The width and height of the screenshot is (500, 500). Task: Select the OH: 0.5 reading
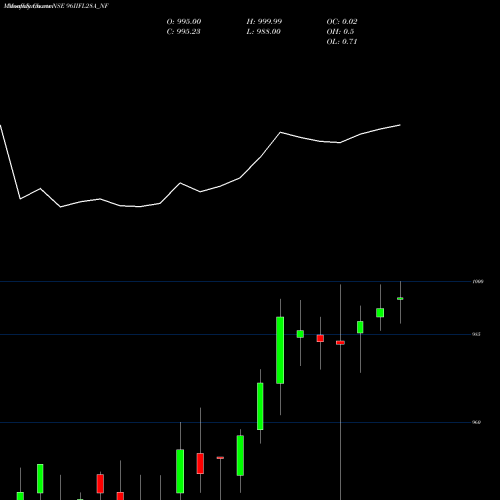pos(340,32)
